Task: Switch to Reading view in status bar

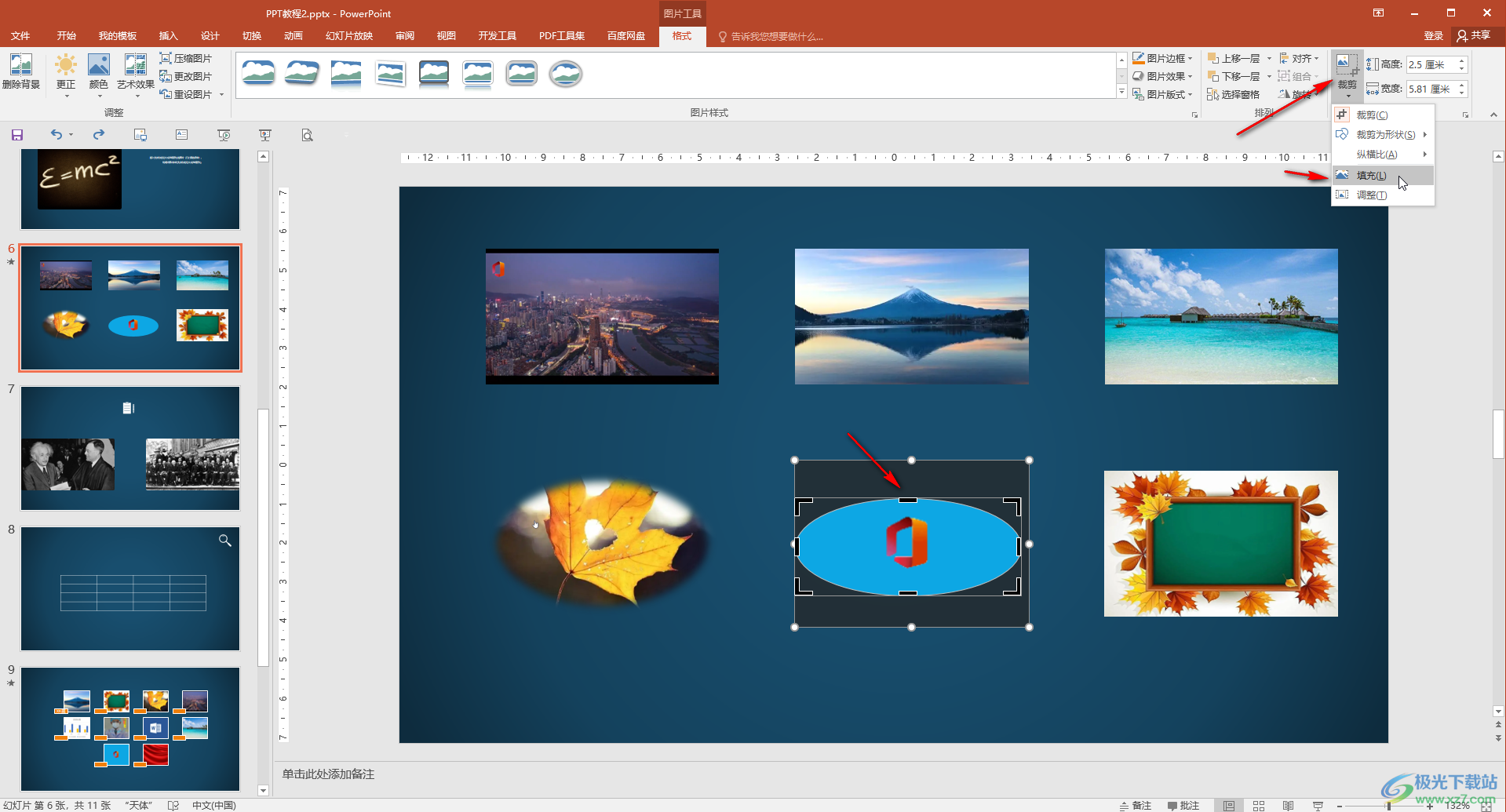Action: tap(1289, 806)
